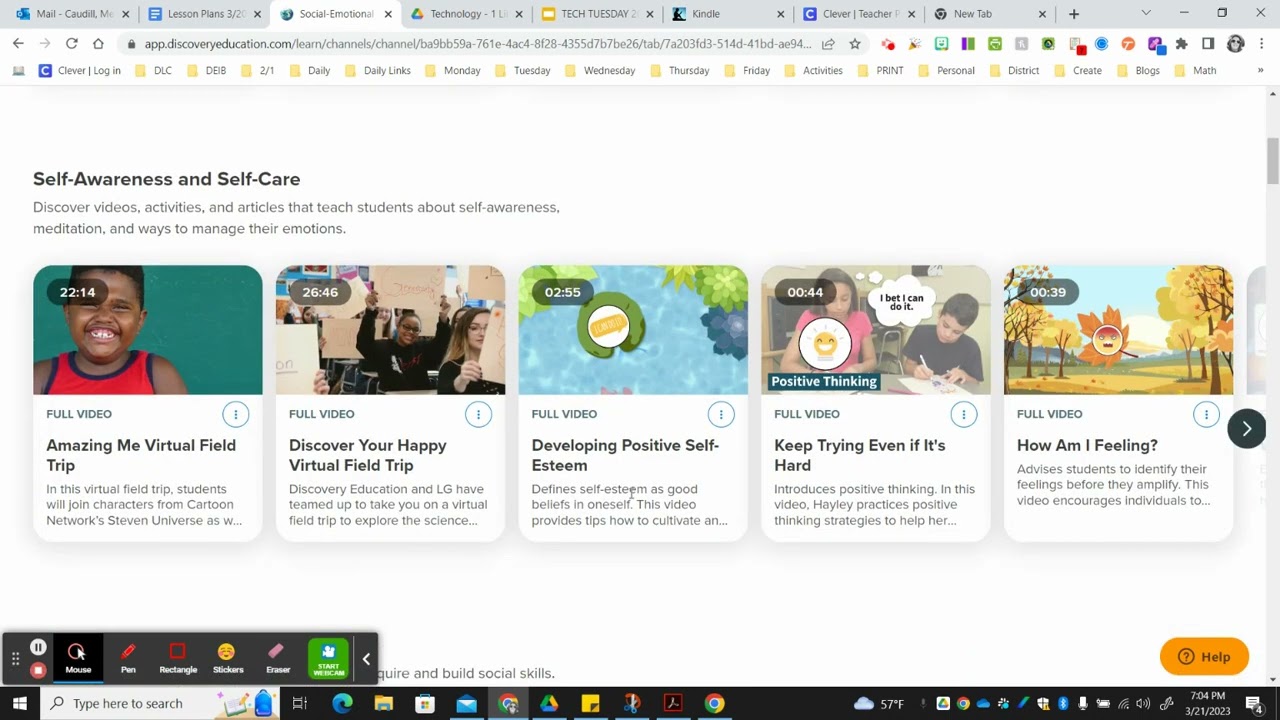Open Discover Your Happy Virtual Field Trip title
1280x720 pixels.
(x=368, y=455)
